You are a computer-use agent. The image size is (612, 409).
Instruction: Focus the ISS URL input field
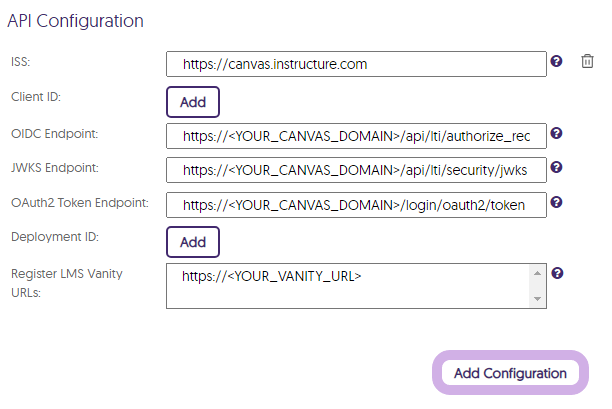tap(356, 64)
